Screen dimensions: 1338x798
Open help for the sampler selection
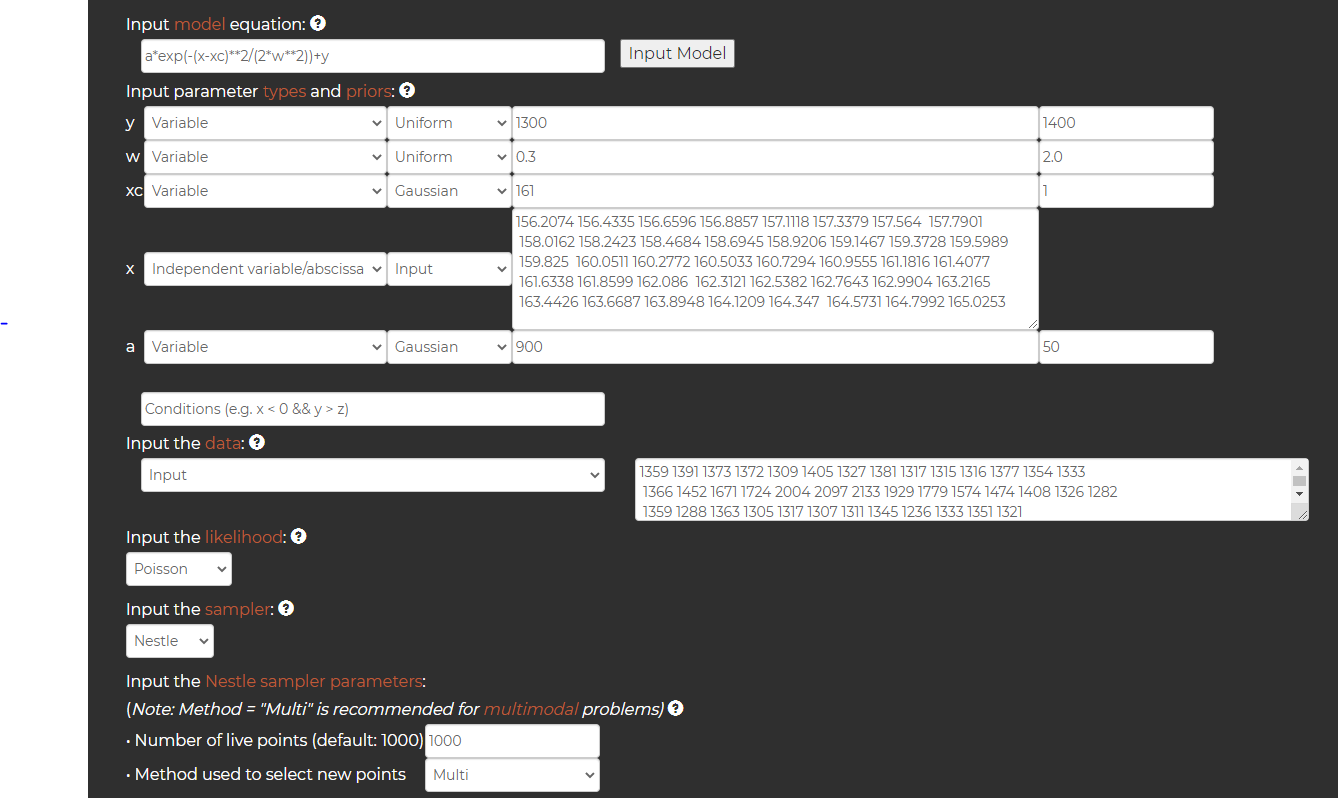click(285, 608)
